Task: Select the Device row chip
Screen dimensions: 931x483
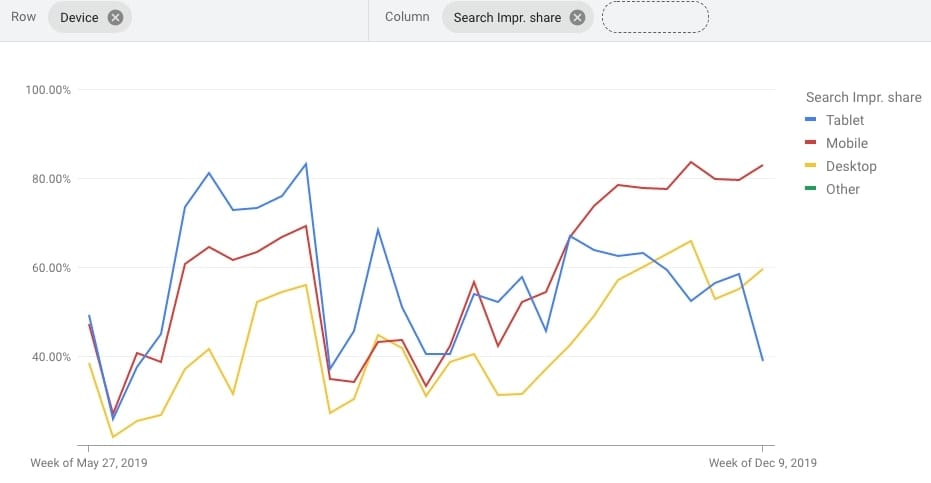Action: coord(90,17)
